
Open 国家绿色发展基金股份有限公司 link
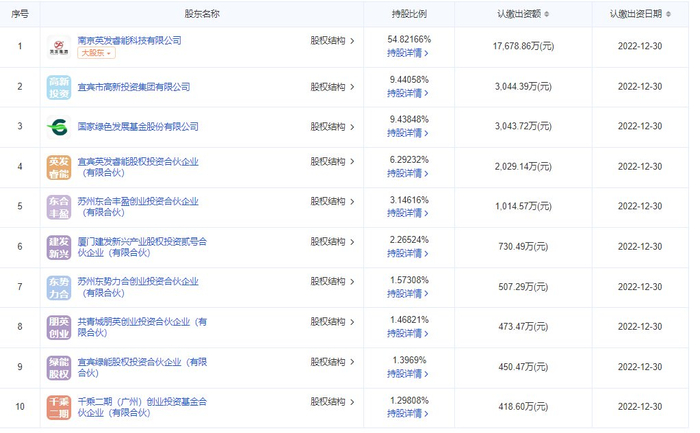click(138, 127)
